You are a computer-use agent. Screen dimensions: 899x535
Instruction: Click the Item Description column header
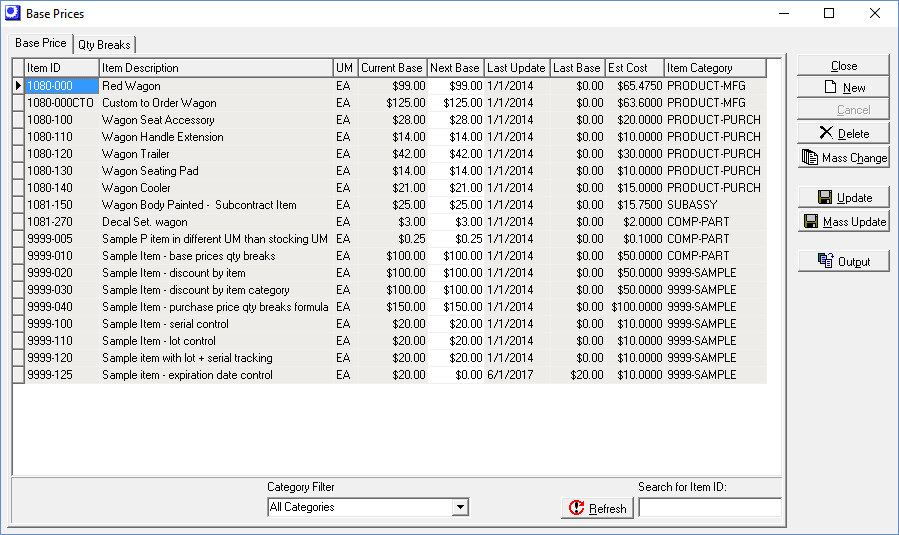(216, 68)
